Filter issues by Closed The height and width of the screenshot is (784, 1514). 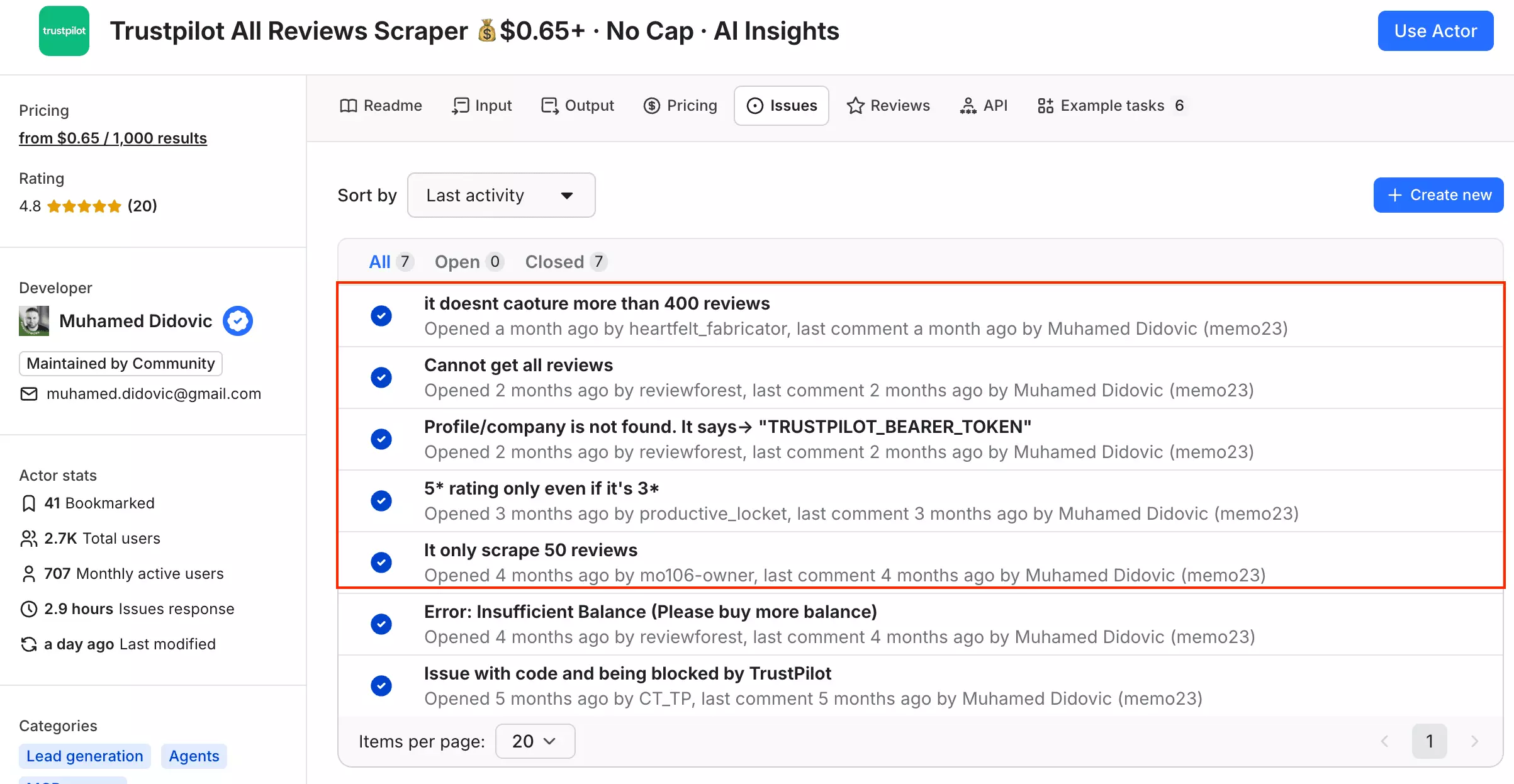pos(566,262)
